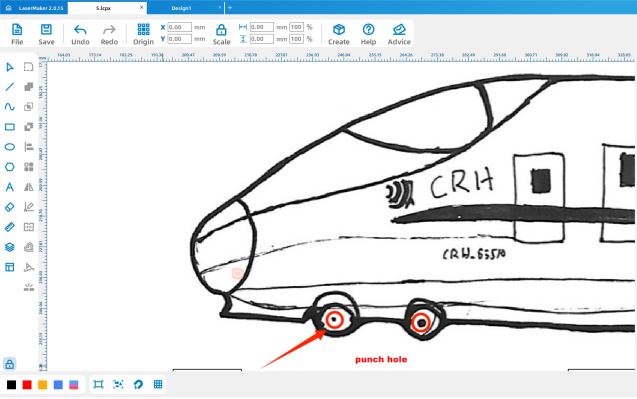Click the Union shapes icon
This screenshot has height=399, width=637.
pos(28,87)
